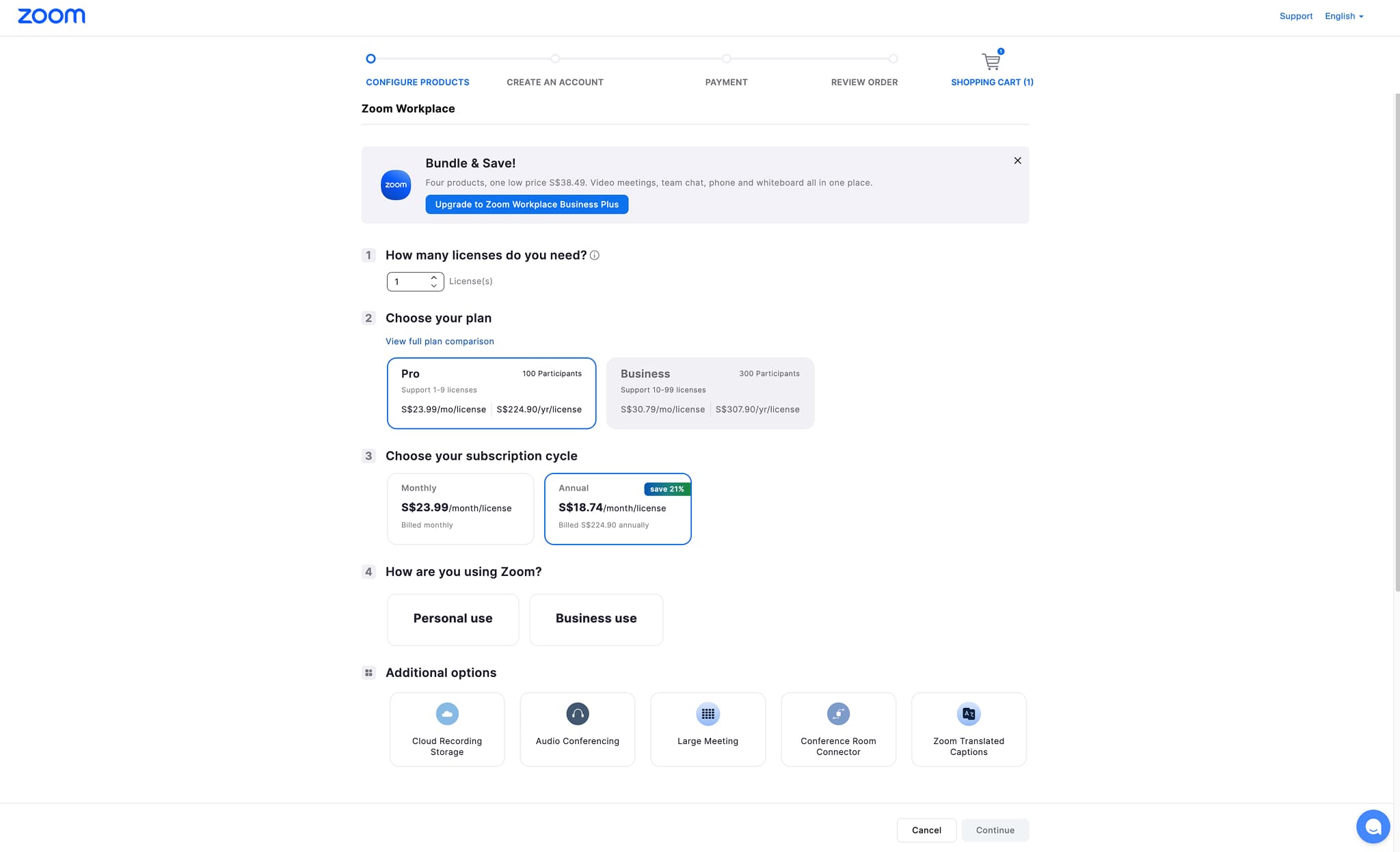Increase license quantity with up stepper arrow
Viewport: 1400px width, 852px height.
tap(433, 277)
